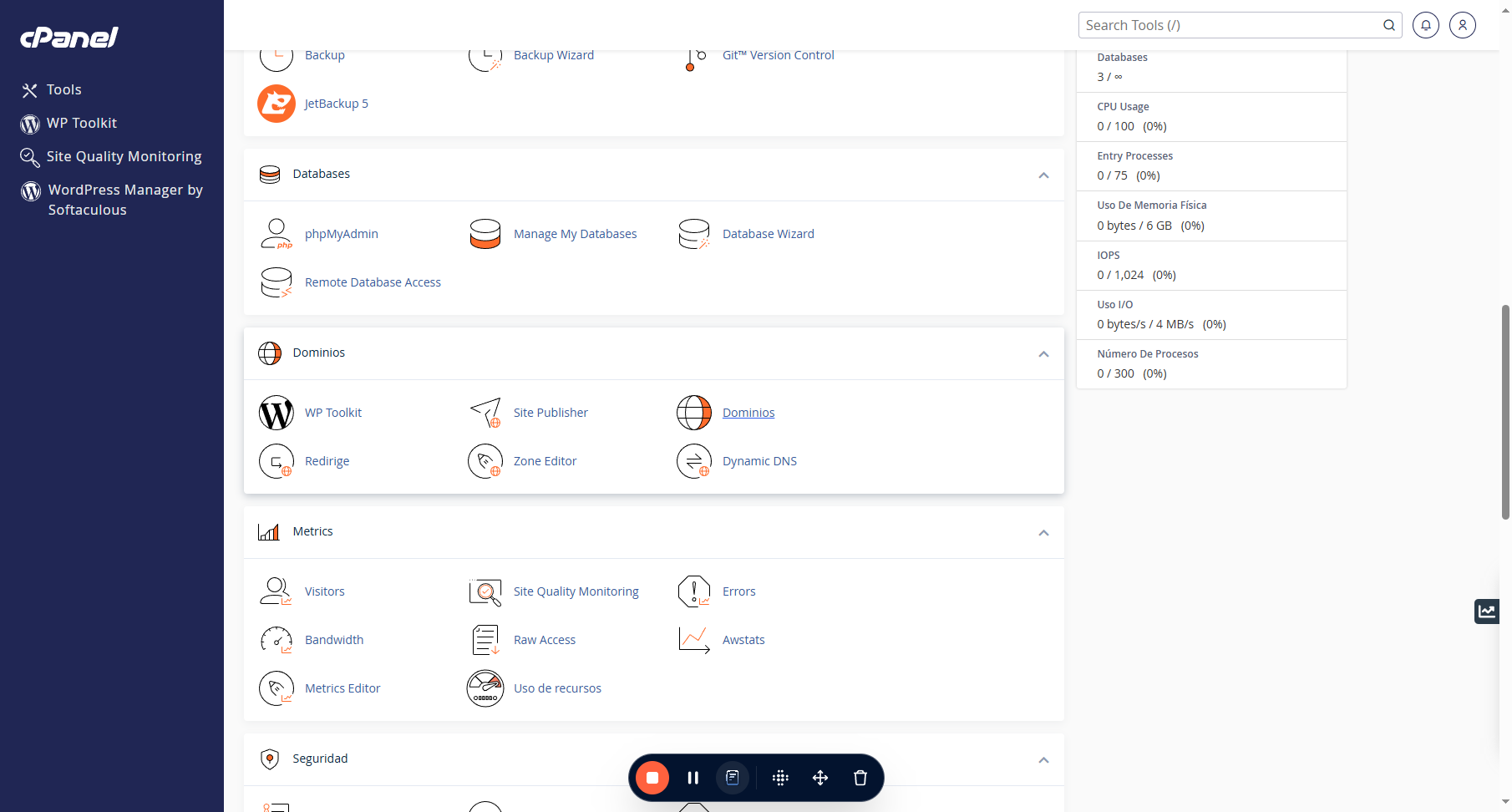The image size is (1512, 812).
Task: Click the Site Publisher paper plane icon
Action: pos(485,413)
